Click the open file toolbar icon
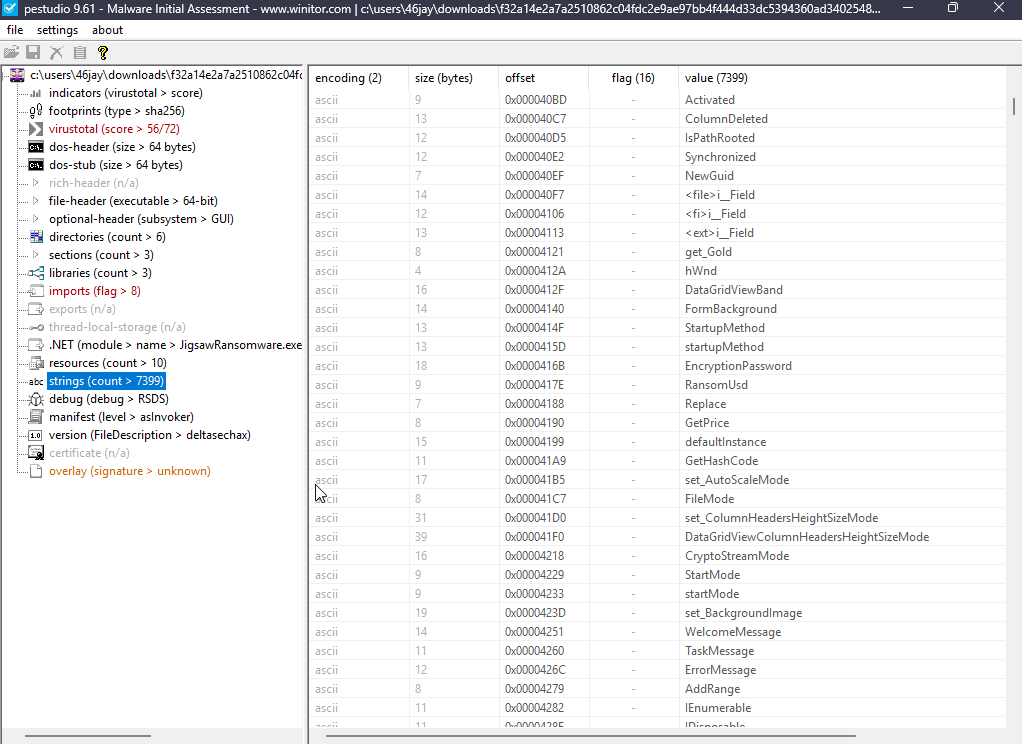Screen dimensions: 1022x744 pyautogui.click(x=11, y=53)
